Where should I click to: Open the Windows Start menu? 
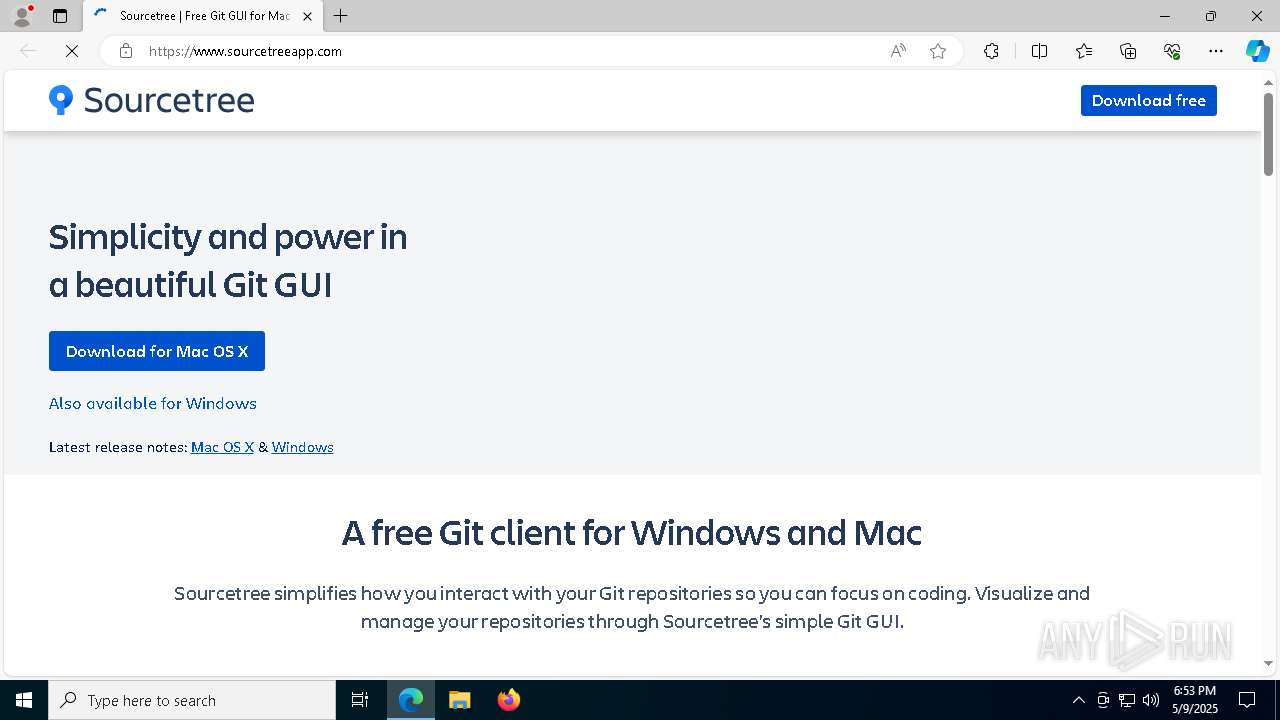click(24, 700)
